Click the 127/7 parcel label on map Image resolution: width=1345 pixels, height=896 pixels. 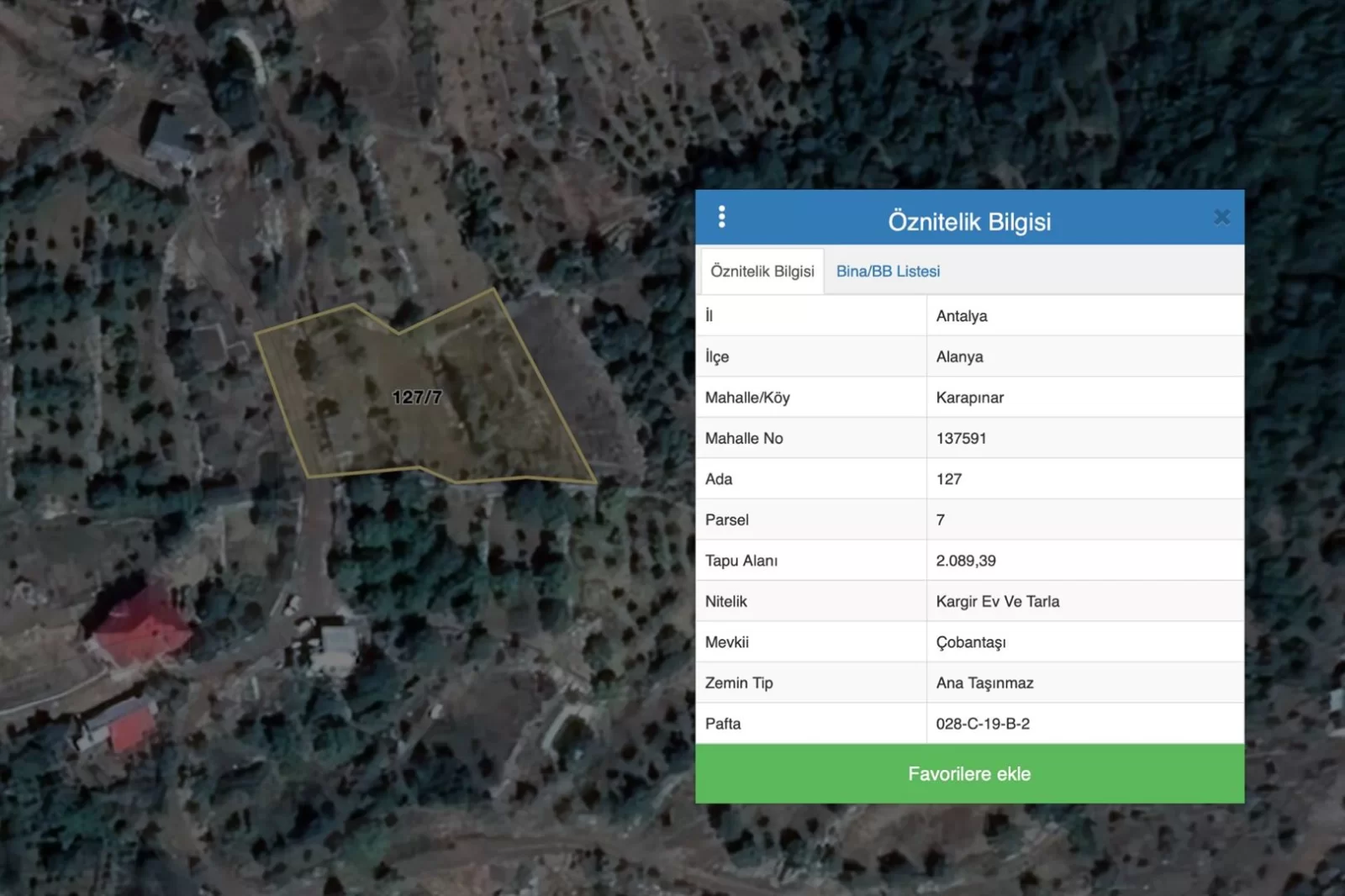(x=417, y=397)
